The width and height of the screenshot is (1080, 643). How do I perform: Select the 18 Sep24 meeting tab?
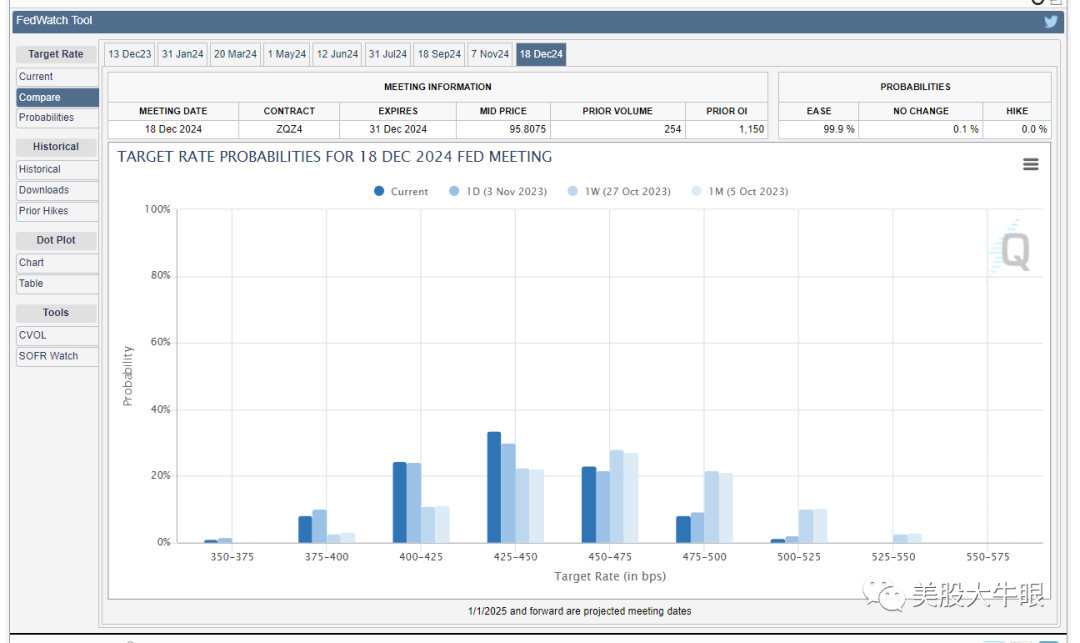pyautogui.click(x=439, y=54)
